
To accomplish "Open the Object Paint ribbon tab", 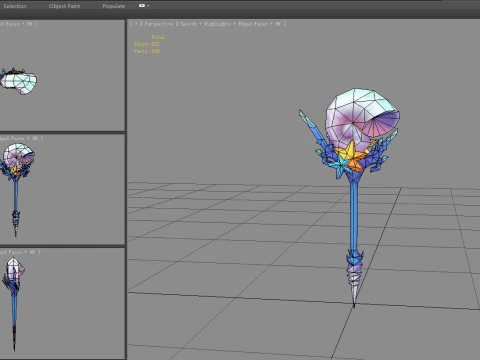I will click(64, 6).
